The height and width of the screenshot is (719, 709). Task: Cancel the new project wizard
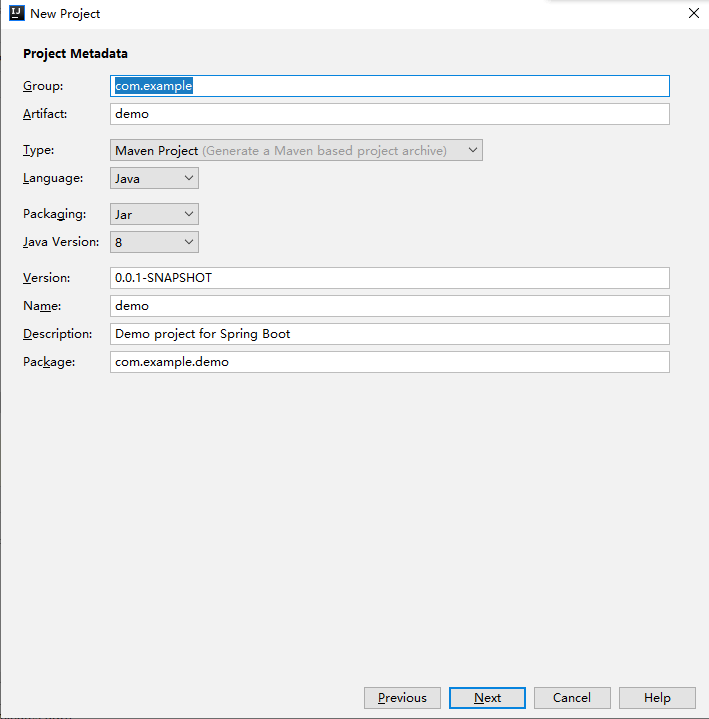pyautogui.click(x=572, y=698)
